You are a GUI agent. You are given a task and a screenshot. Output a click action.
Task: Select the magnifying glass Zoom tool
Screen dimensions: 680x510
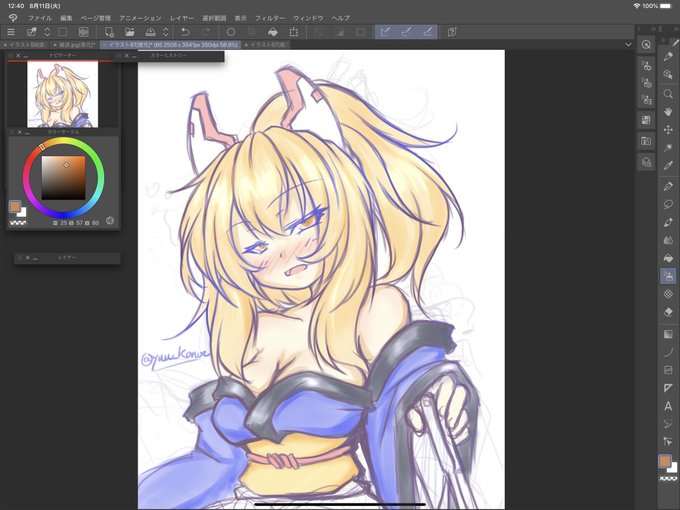coord(668,94)
